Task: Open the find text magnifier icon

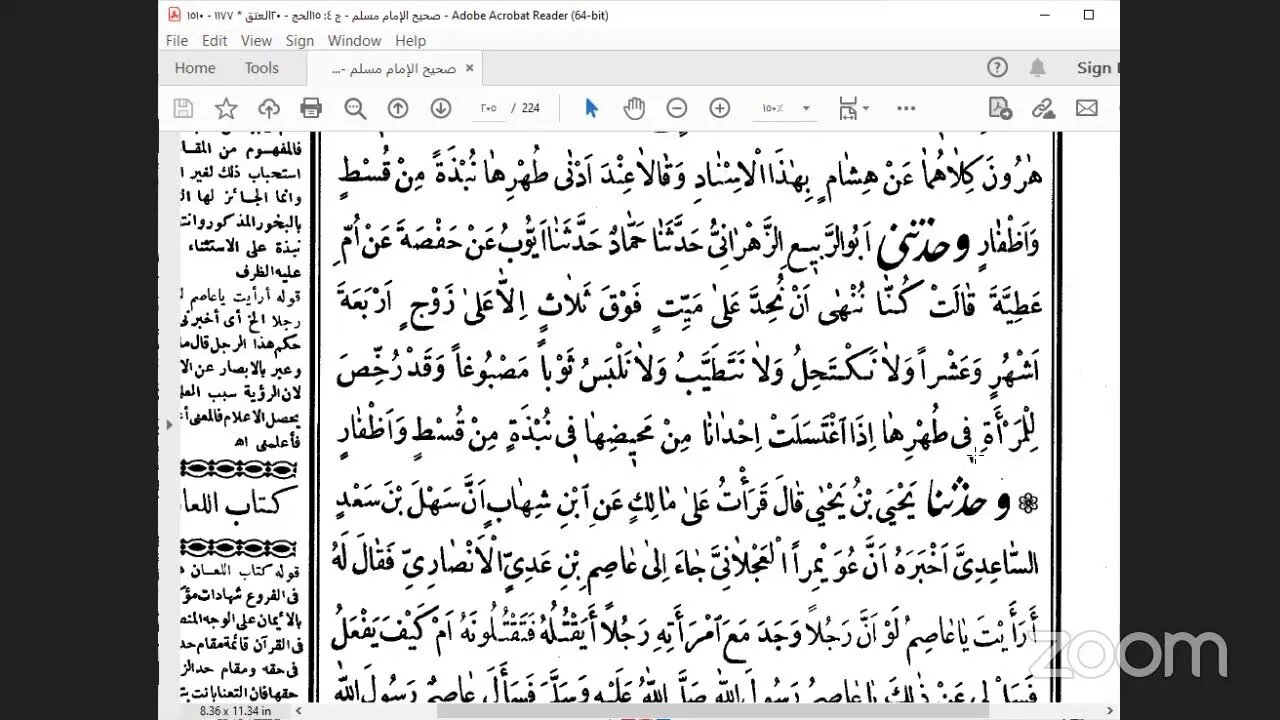Action: coord(355,108)
